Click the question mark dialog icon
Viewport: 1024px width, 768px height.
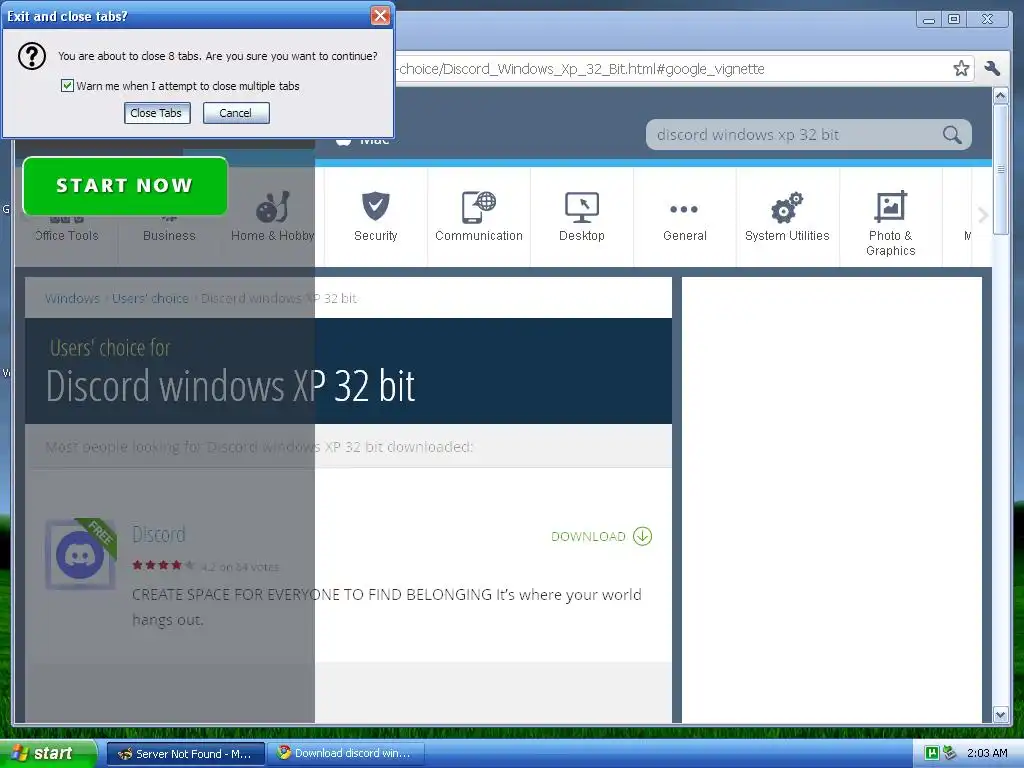click(x=31, y=56)
